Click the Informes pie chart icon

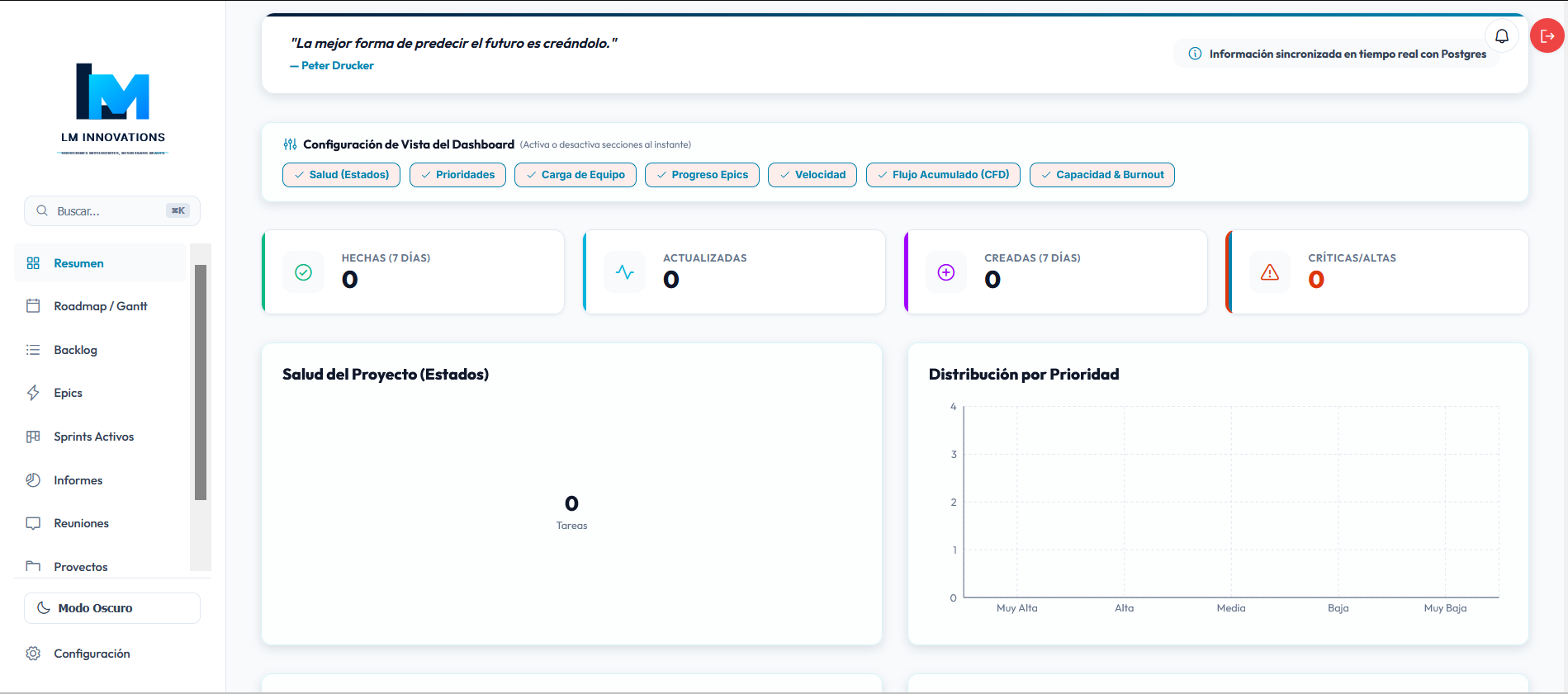33,480
